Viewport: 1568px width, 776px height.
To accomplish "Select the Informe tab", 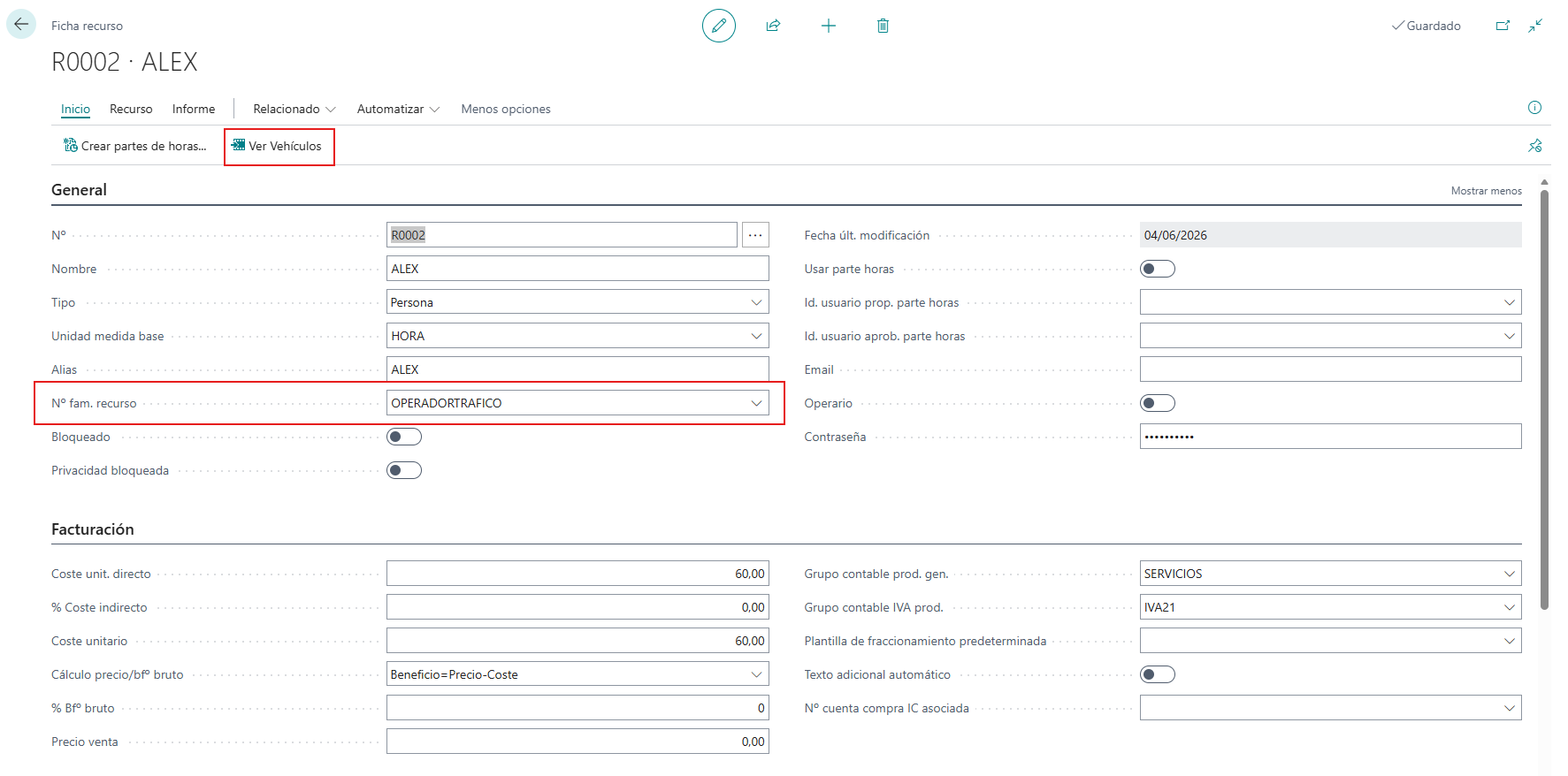I will (194, 109).
